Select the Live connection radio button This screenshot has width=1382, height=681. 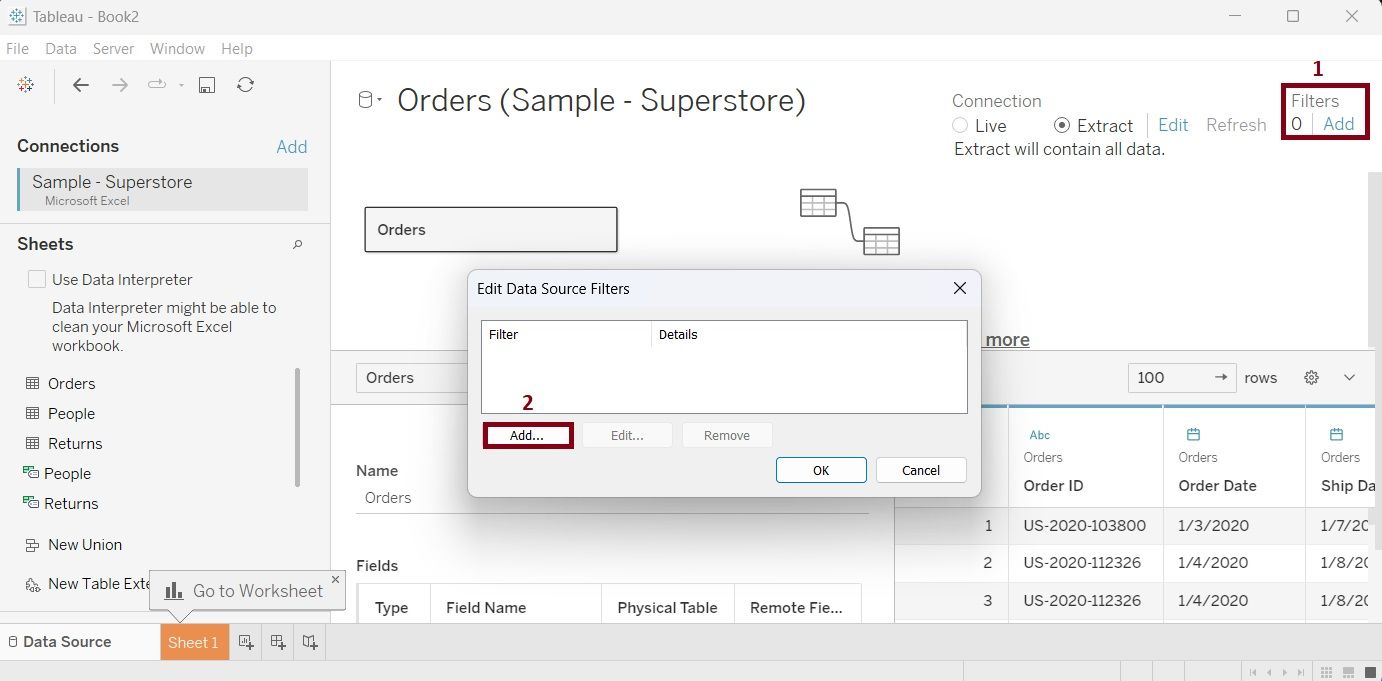(960, 125)
